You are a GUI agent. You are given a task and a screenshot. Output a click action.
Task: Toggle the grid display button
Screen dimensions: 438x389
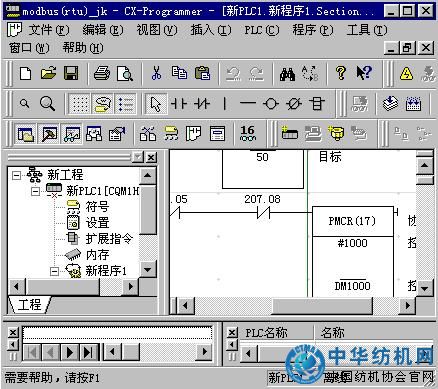click(x=80, y=104)
